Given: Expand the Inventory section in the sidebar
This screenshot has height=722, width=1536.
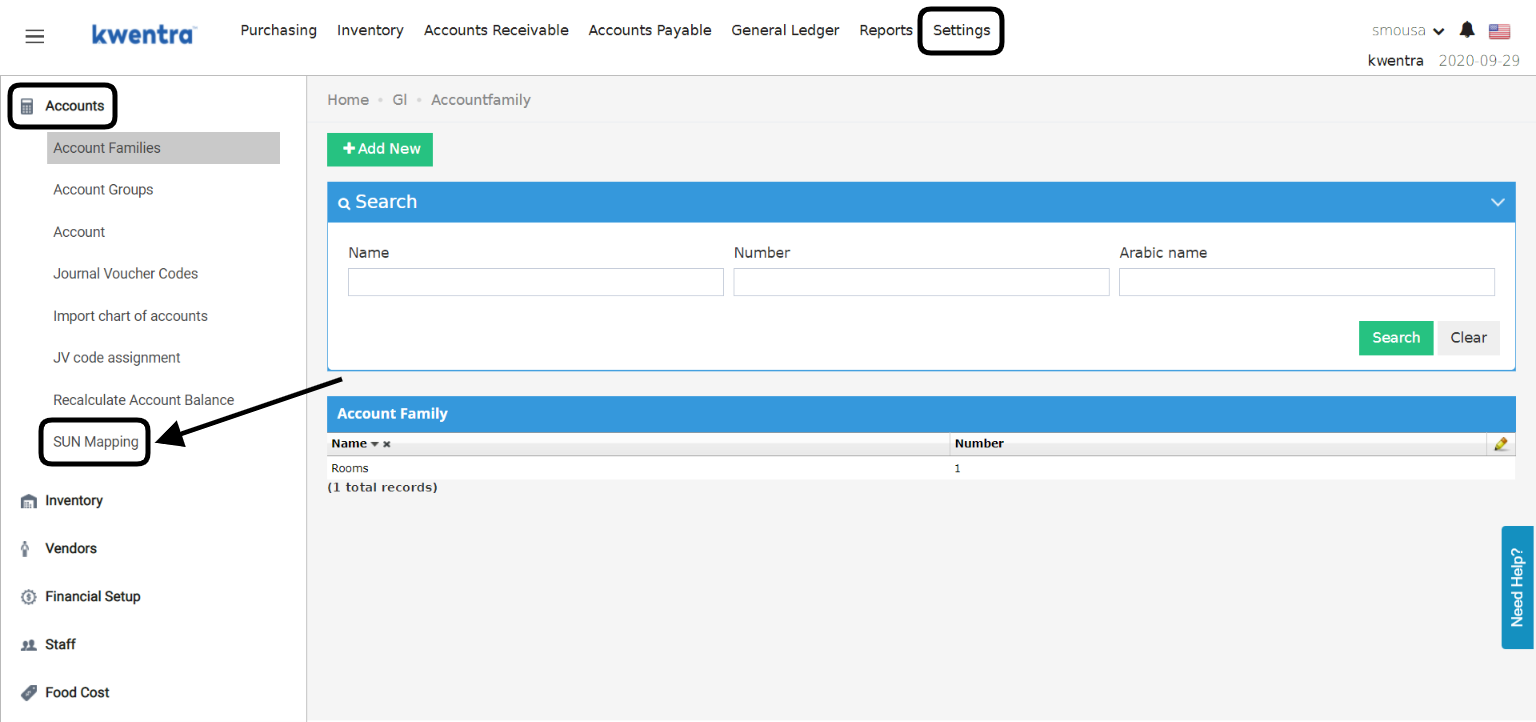Looking at the screenshot, I should pos(74,501).
